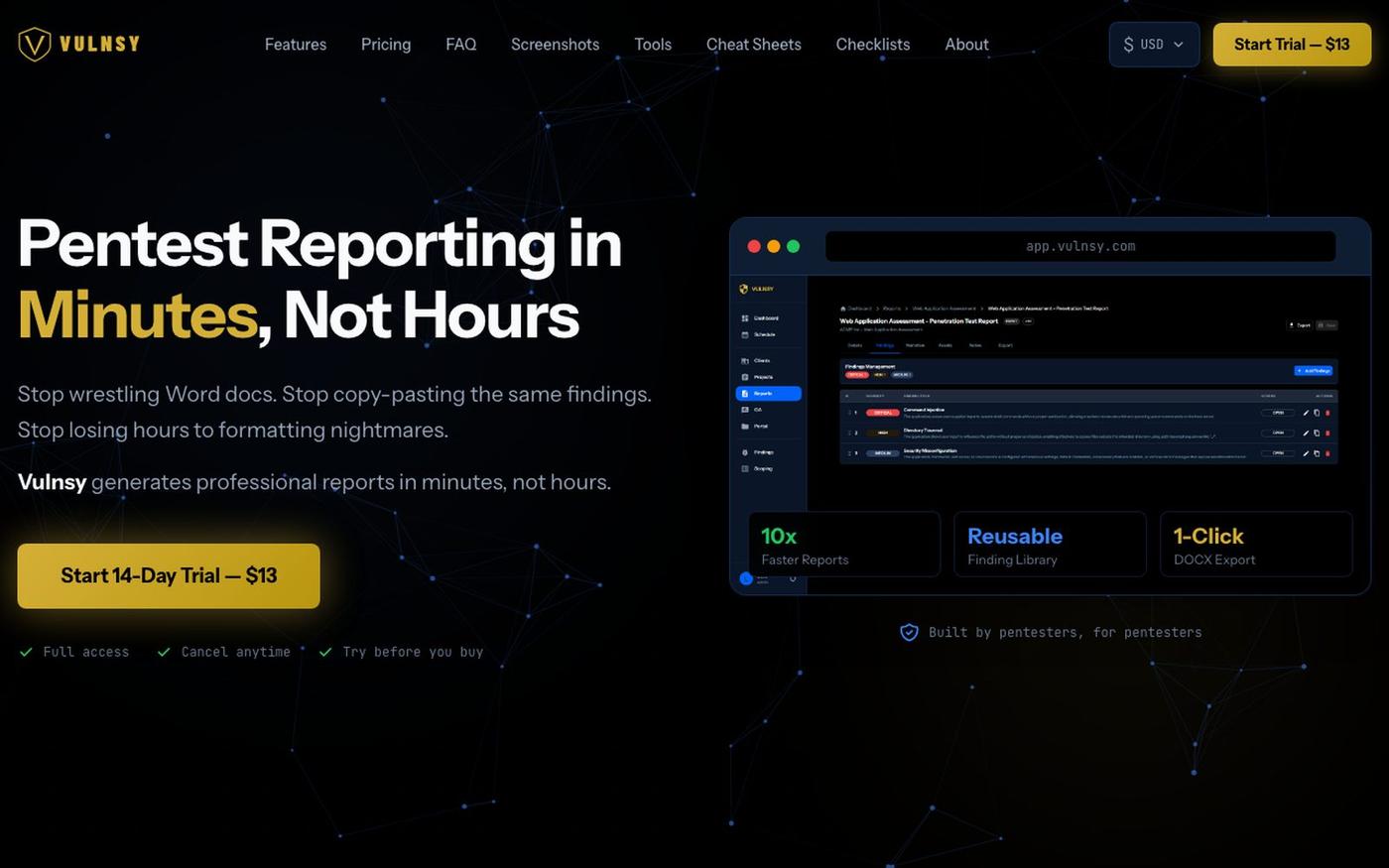
Task: Open the Features nav link
Action: pyautogui.click(x=296, y=45)
